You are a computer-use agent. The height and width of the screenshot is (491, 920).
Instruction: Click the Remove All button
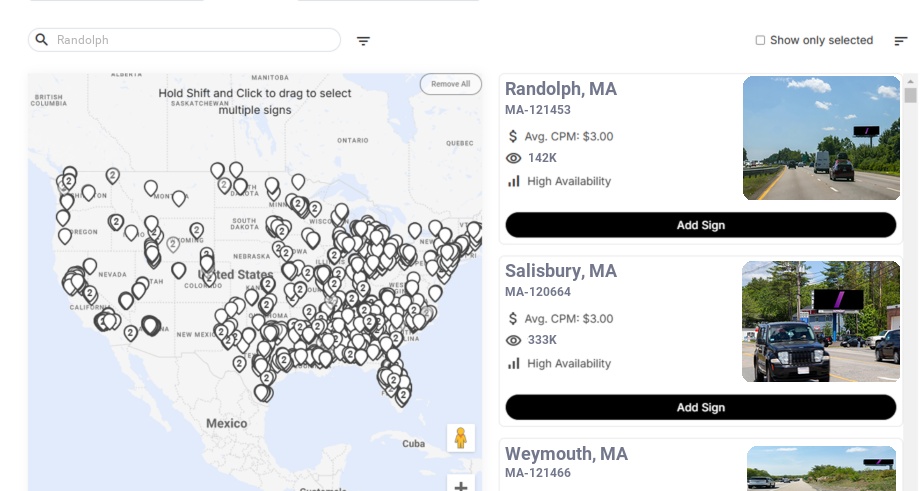pos(450,84)
